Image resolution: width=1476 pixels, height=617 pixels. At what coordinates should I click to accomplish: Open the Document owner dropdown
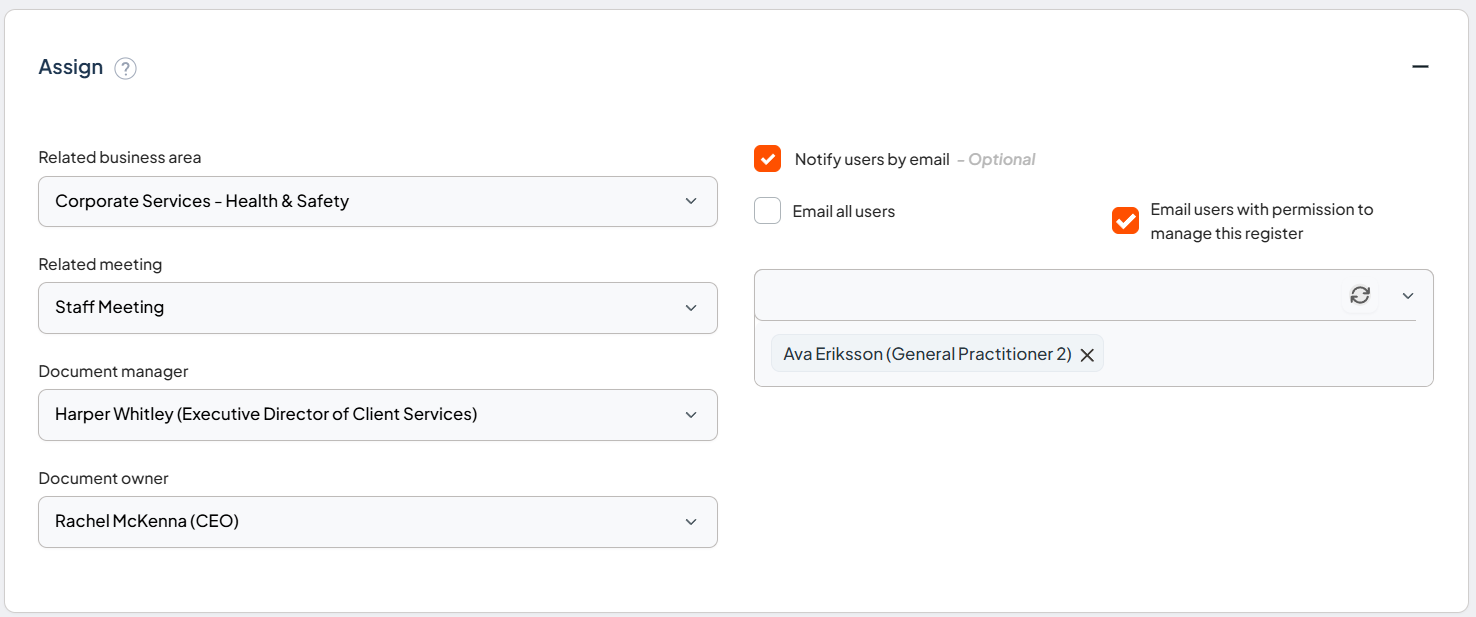[378, 522]
